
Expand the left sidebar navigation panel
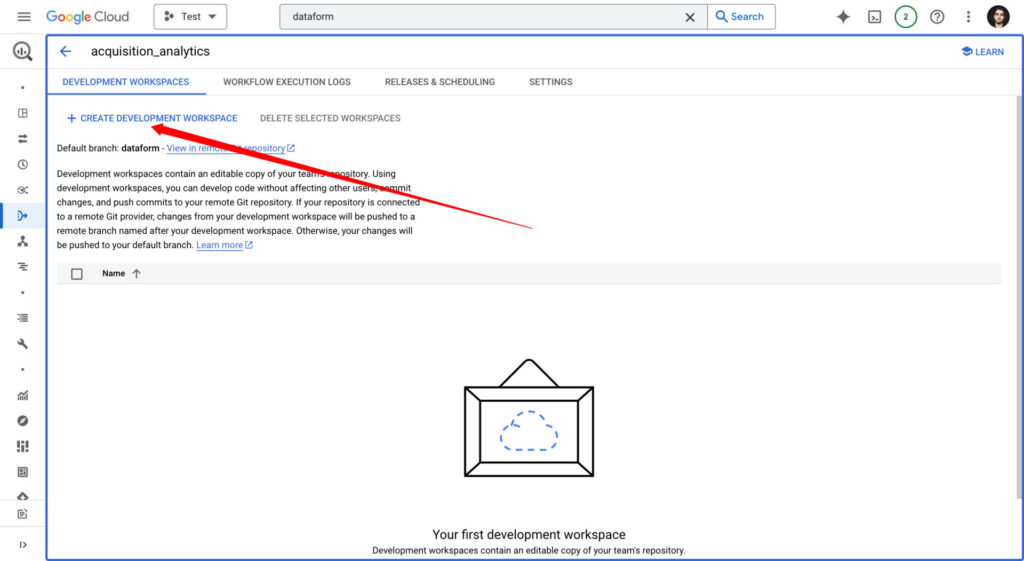[x=23, y=545]
